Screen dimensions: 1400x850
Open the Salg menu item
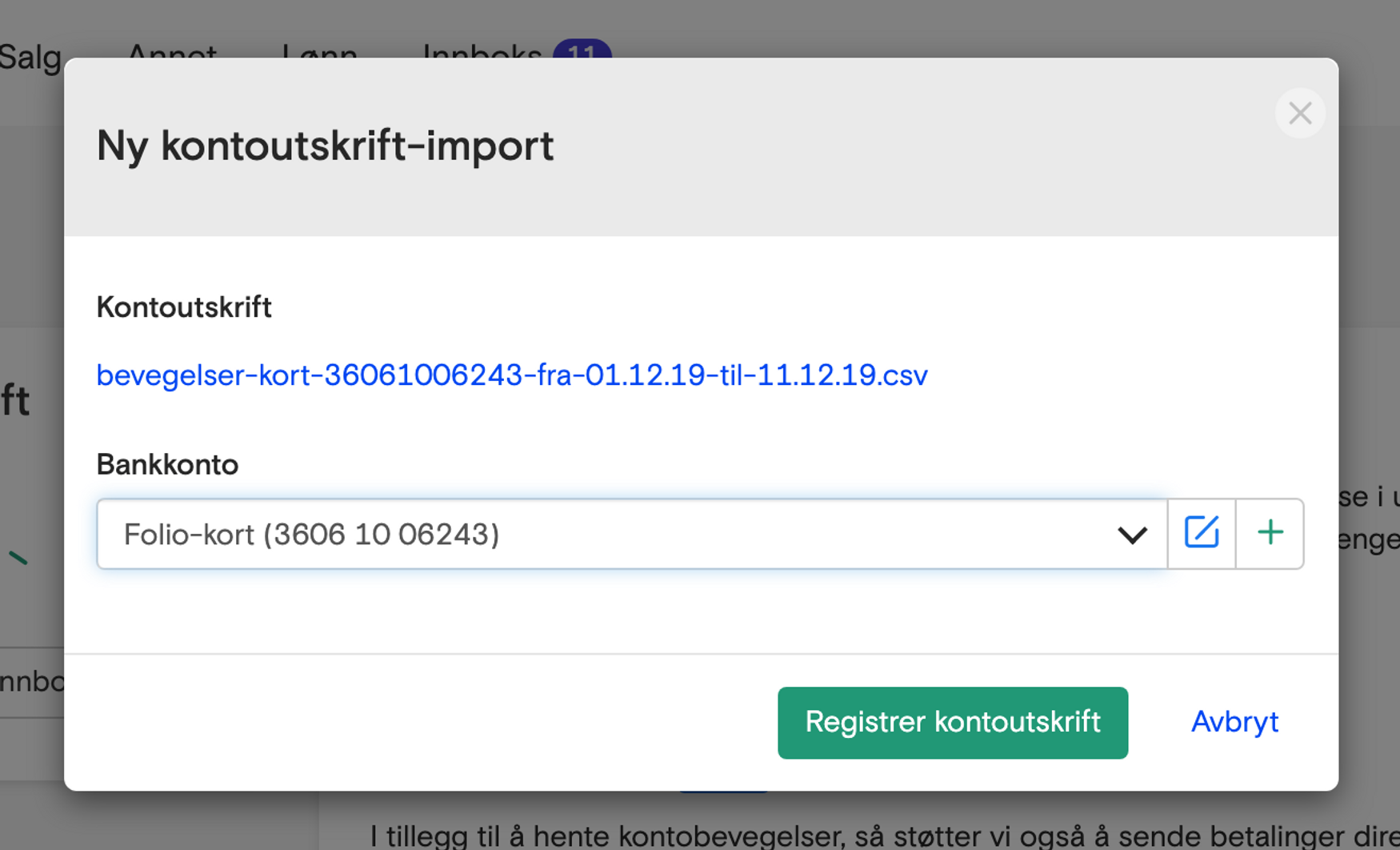coord(30,53)
